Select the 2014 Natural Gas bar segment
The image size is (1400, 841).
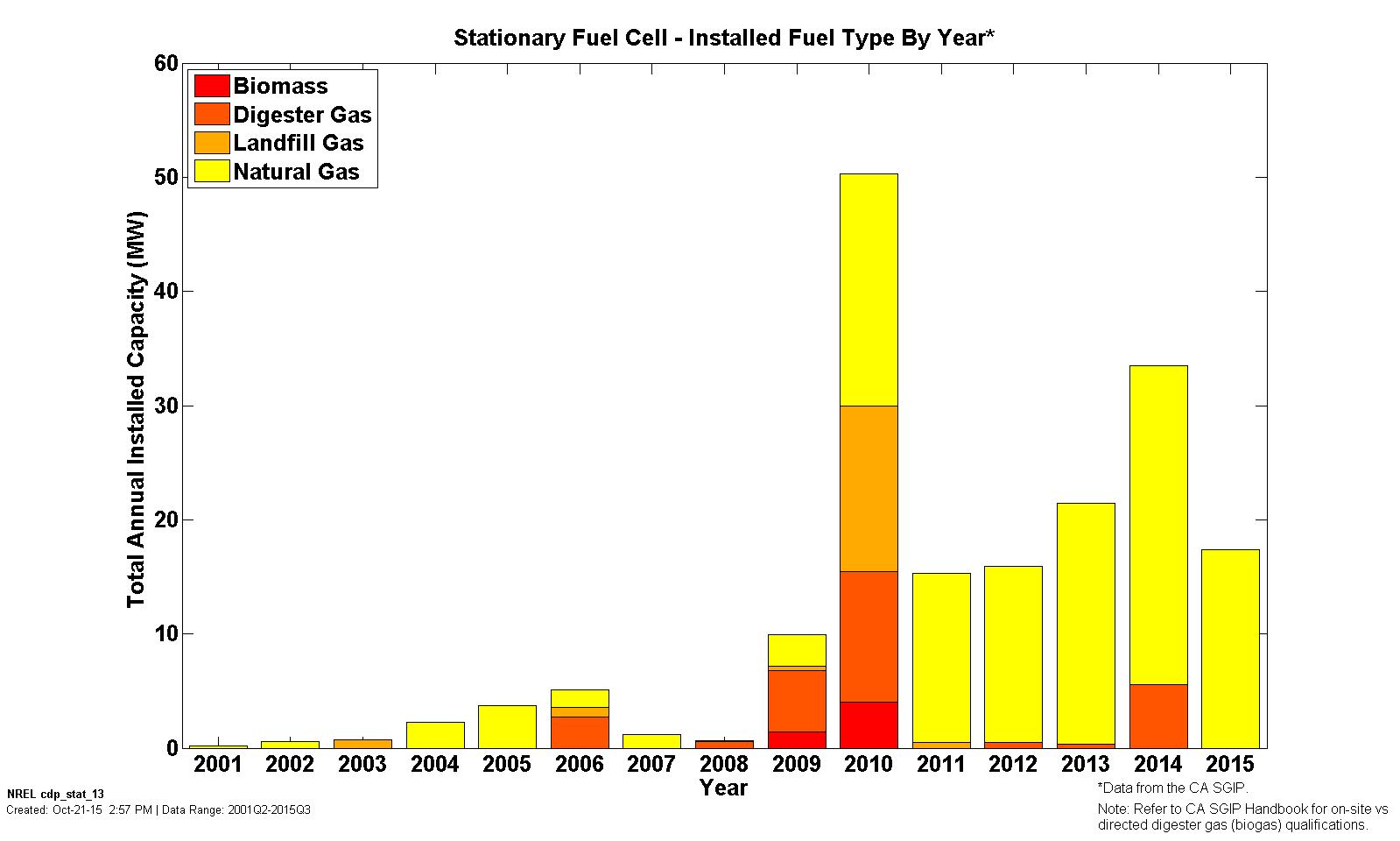coord(1158,525)
